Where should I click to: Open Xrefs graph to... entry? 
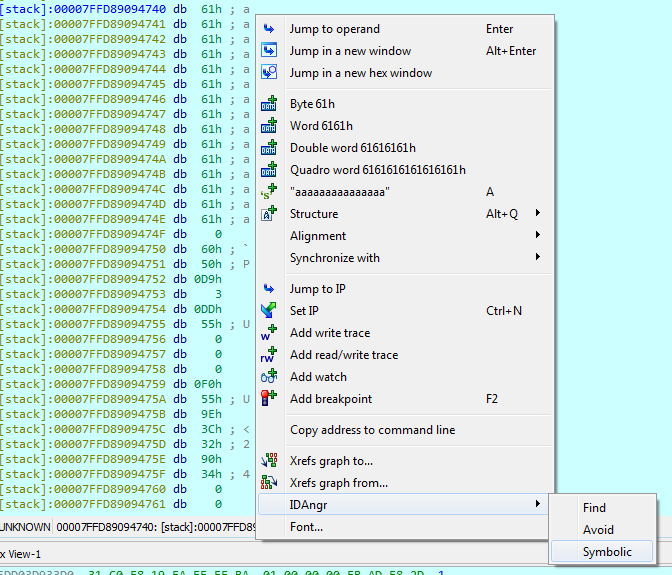tap(404, 461)
